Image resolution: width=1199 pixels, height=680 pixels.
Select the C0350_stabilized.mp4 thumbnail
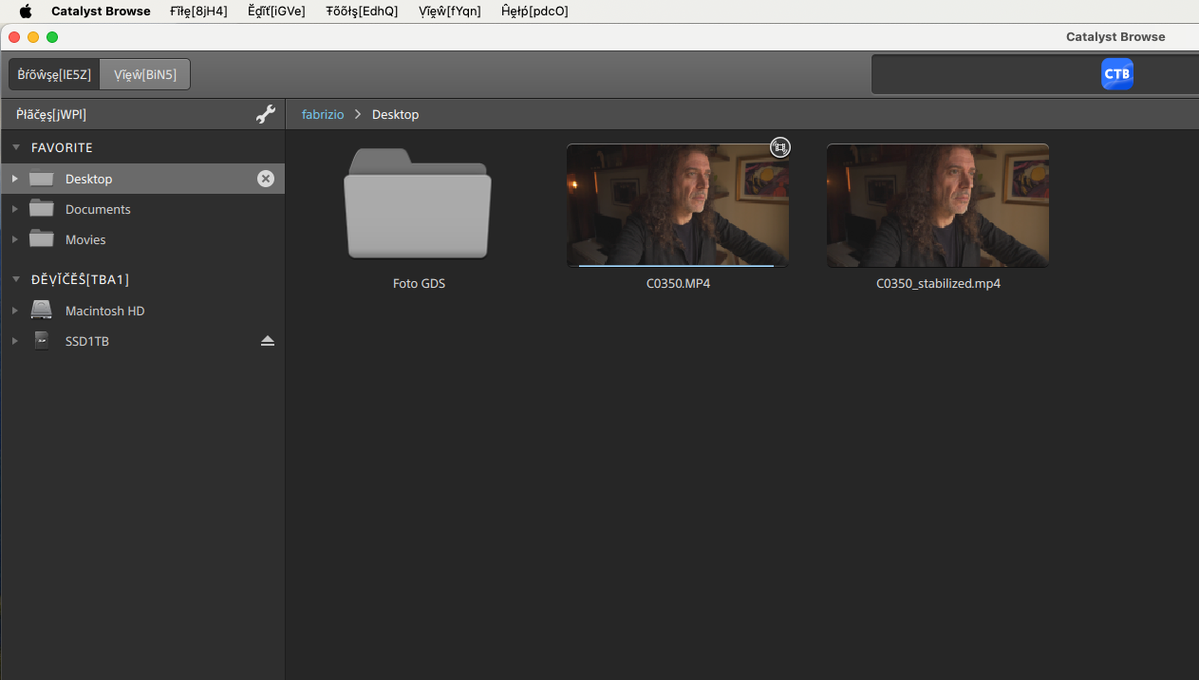[x=937, y=205]
